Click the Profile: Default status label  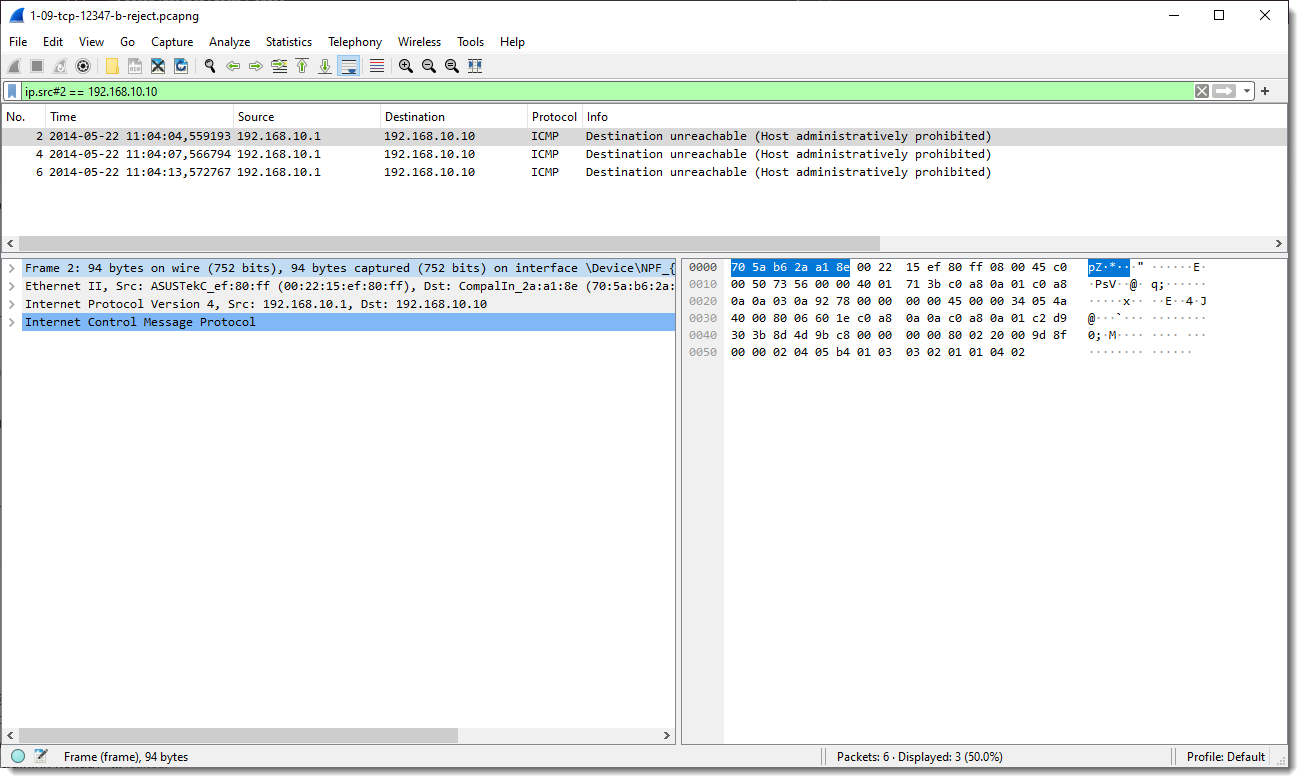click(x=1225, y=757)
